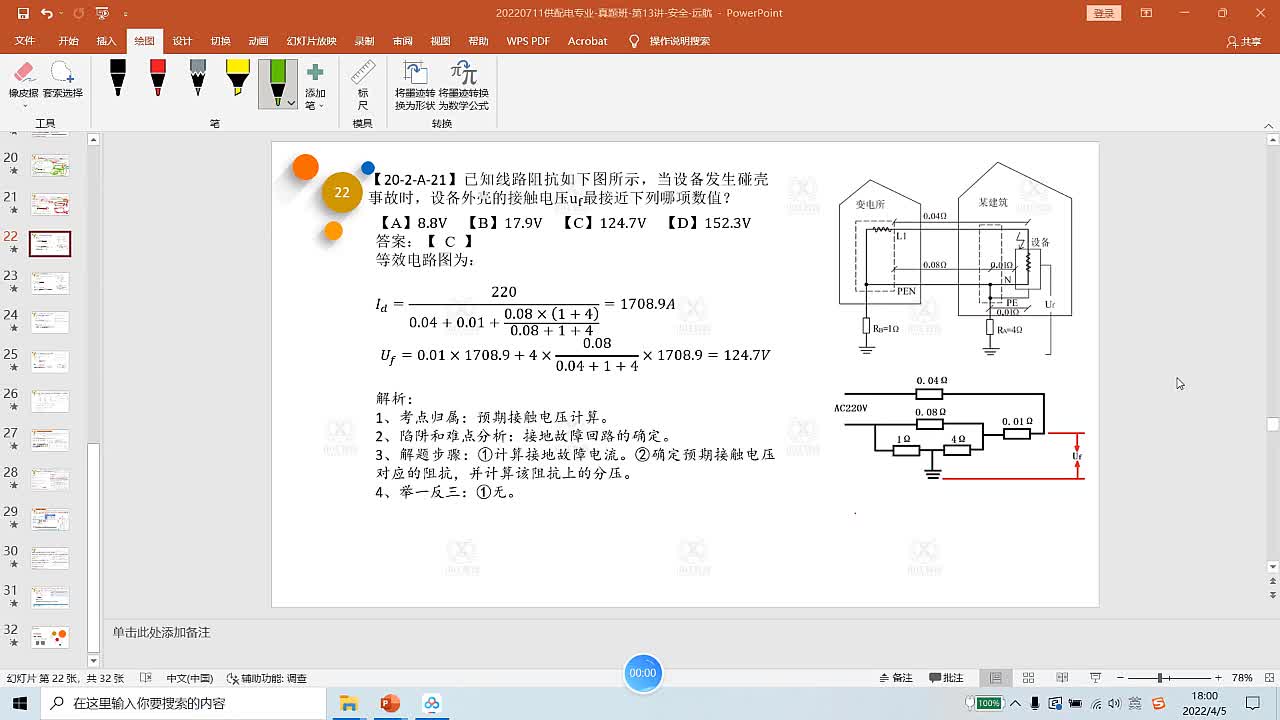
Task: Click the 登录 sign-in button
Action: (x=1103, y=13)
